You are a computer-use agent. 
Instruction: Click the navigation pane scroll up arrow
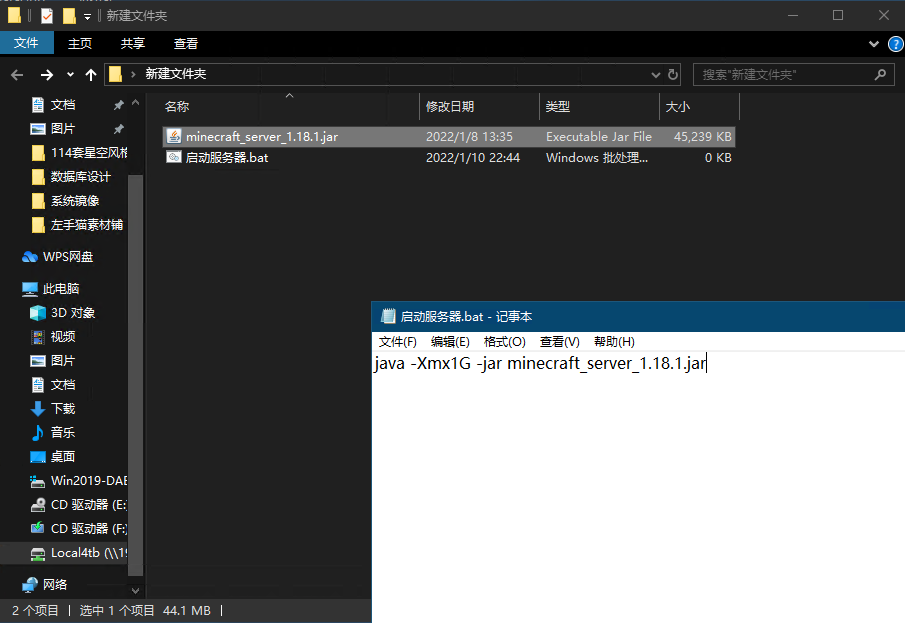(x=136, y=103)
